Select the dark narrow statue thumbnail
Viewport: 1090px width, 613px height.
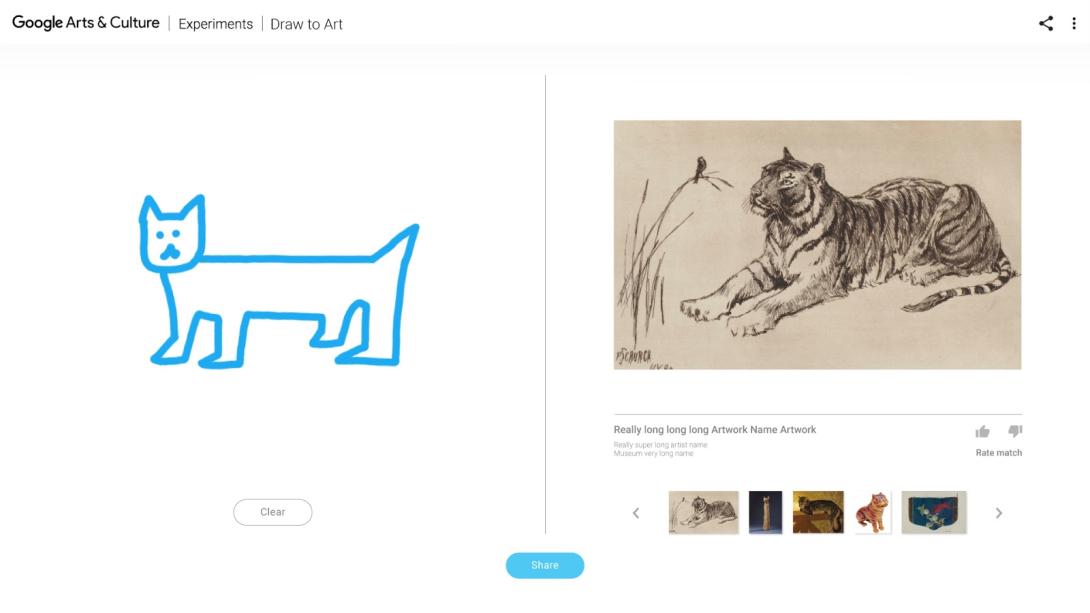[x=765, y=512]
